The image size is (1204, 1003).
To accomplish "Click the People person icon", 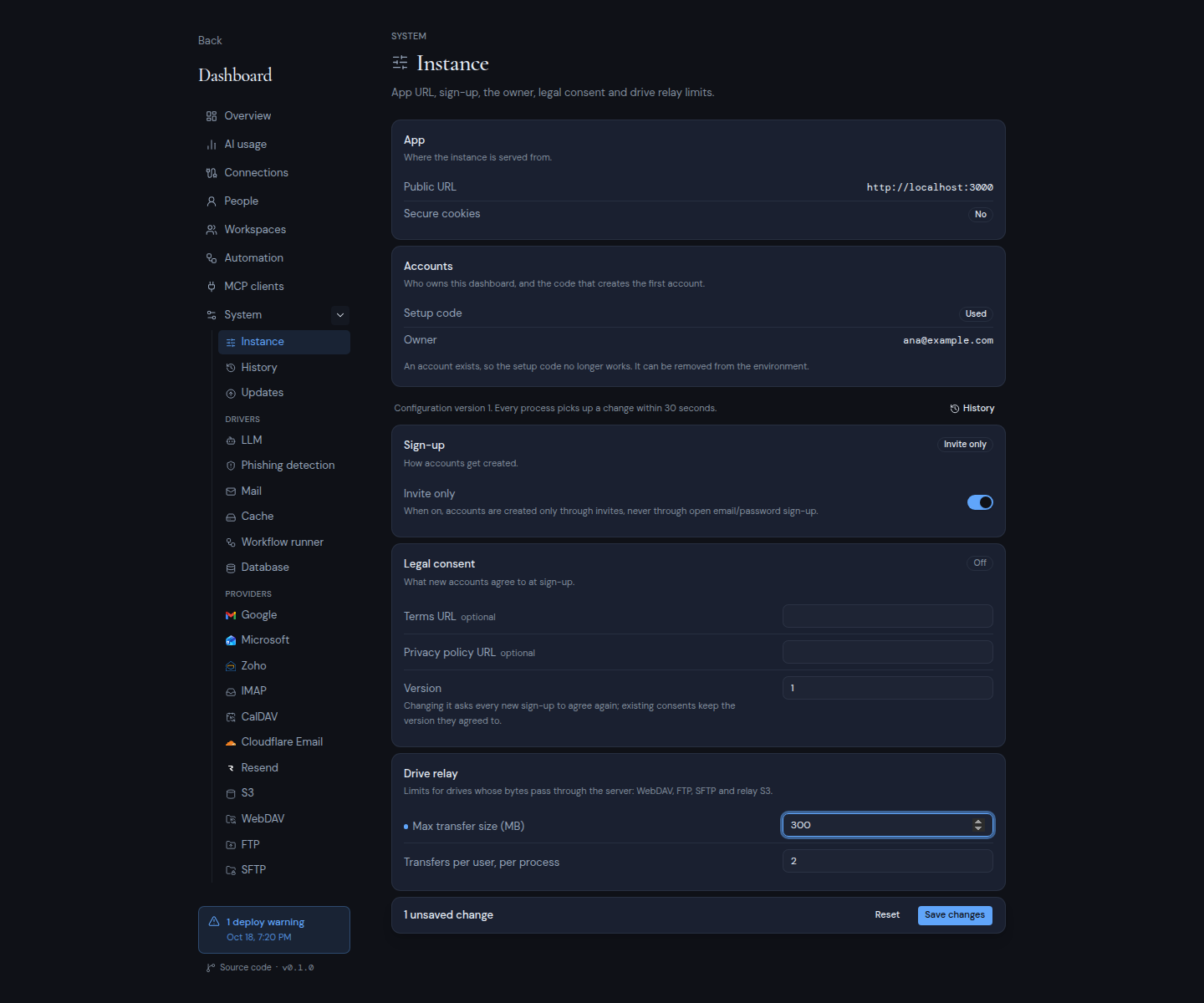I will click(x=212, y=201).
